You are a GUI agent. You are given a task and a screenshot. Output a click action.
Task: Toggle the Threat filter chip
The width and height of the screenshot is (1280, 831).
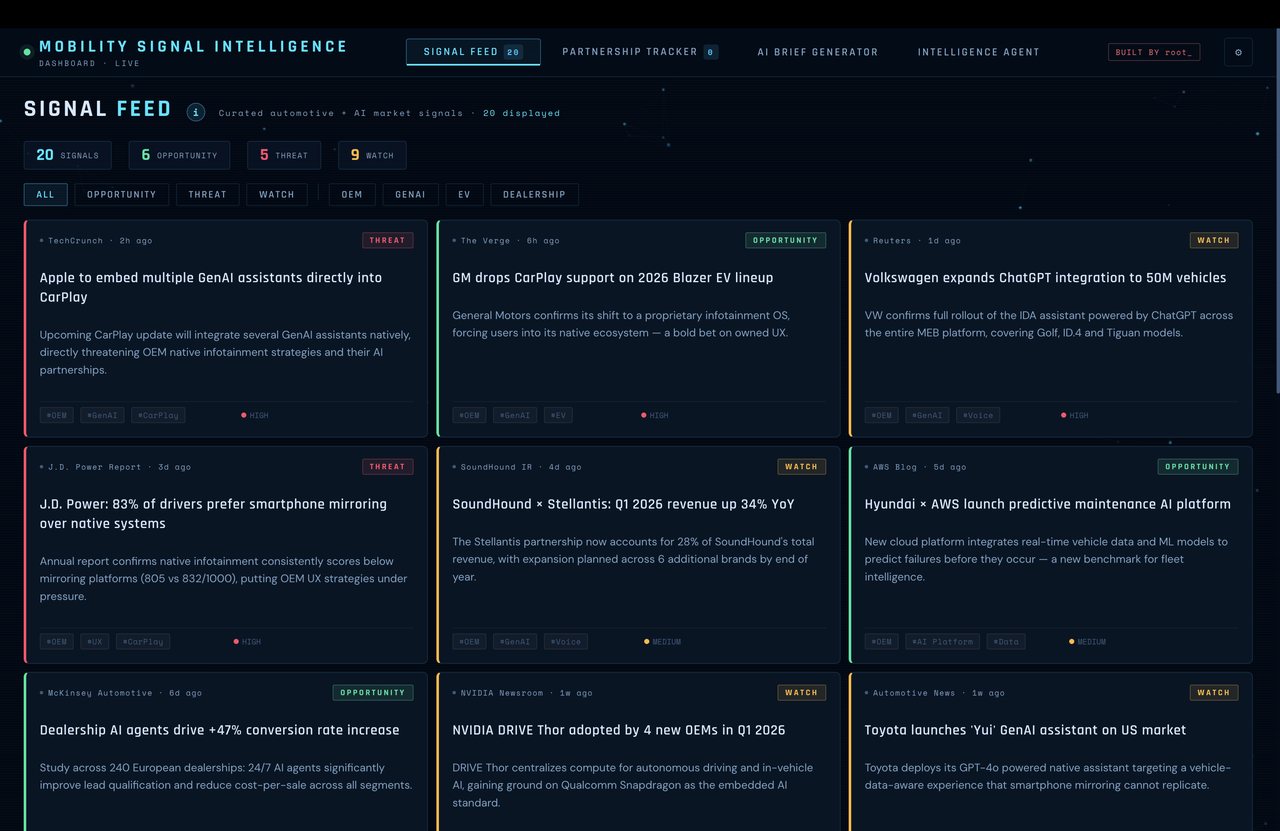(208, 194)
